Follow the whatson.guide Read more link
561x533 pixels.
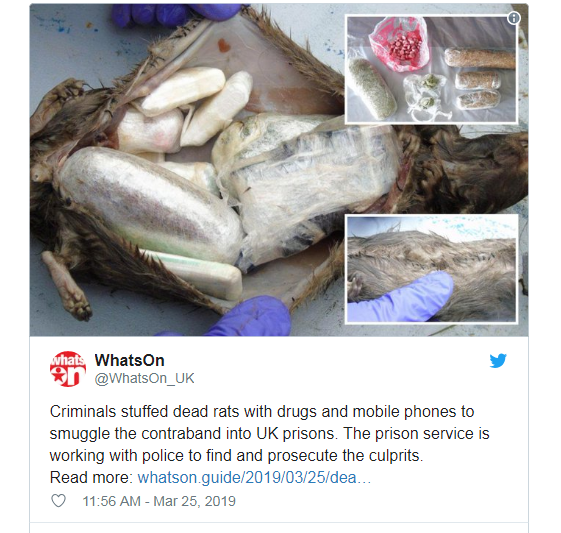click(x=254, y=478)
